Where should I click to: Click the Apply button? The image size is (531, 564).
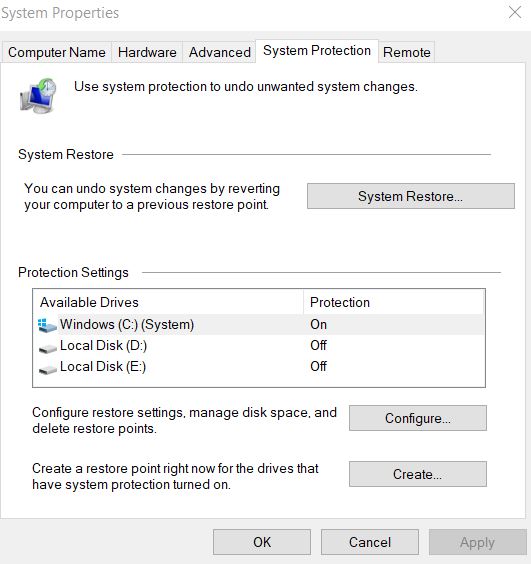coord(477,542)
